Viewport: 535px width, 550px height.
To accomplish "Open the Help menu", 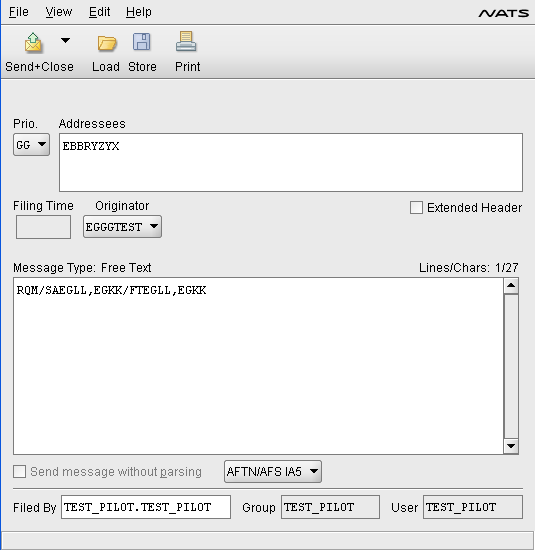I will 139,12.
